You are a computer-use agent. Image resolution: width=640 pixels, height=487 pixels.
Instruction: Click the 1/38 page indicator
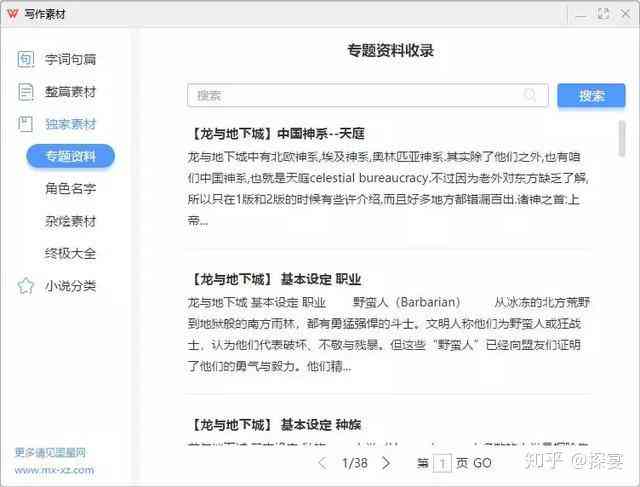click(355, 463)
